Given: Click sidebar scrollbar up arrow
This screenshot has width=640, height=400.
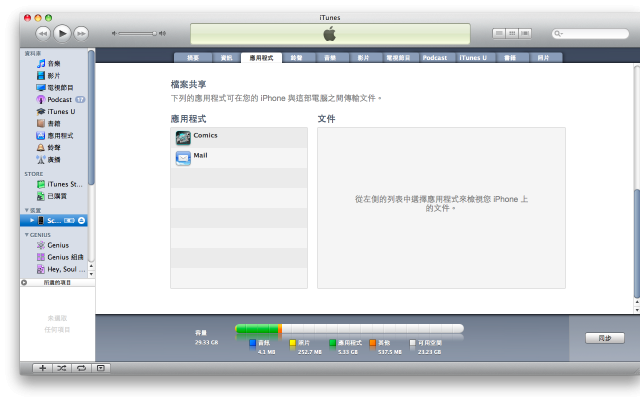Looking at the screenshot, I should 91,266.
